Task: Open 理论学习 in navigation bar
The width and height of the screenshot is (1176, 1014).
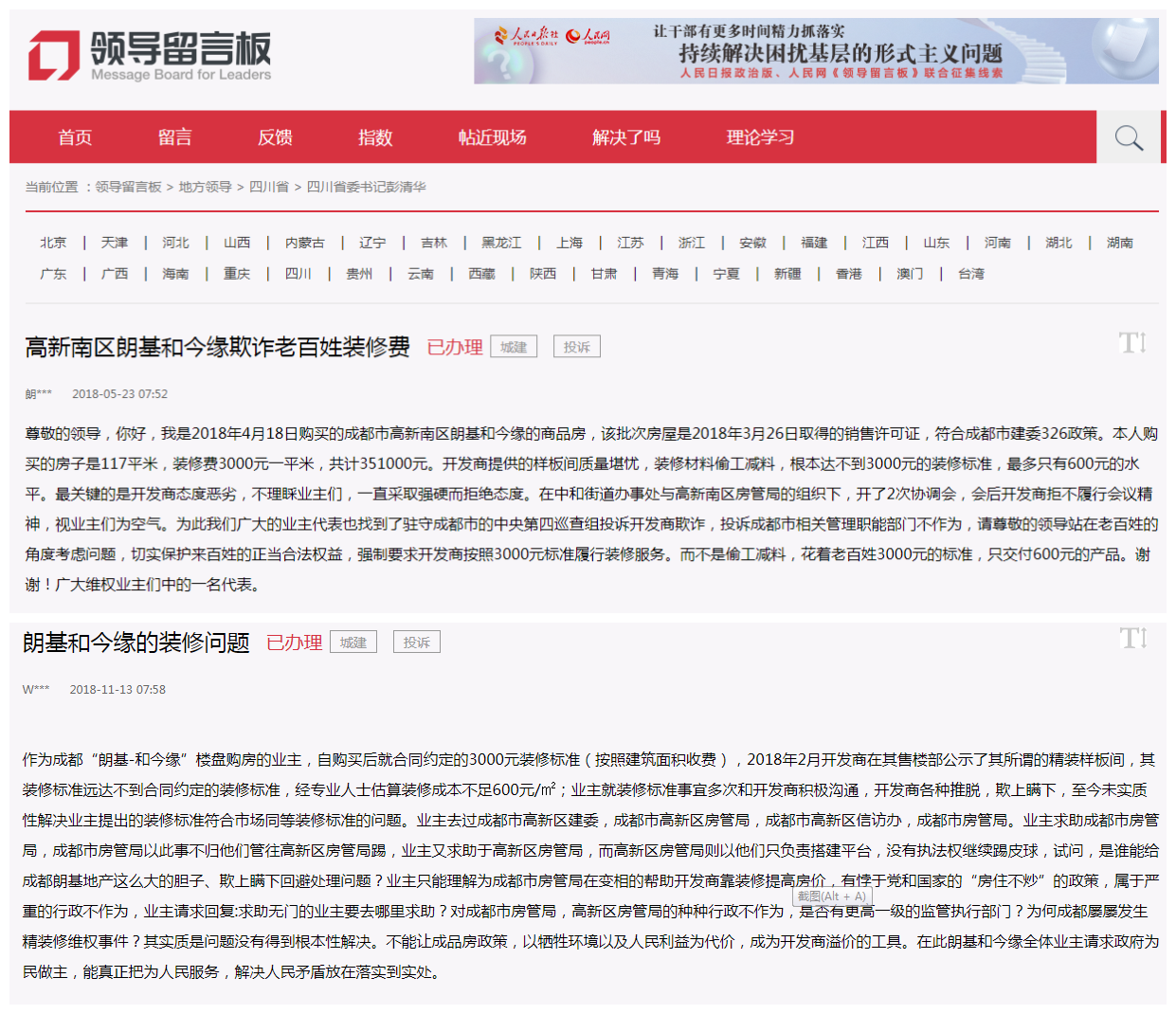Action: point(761,137)
